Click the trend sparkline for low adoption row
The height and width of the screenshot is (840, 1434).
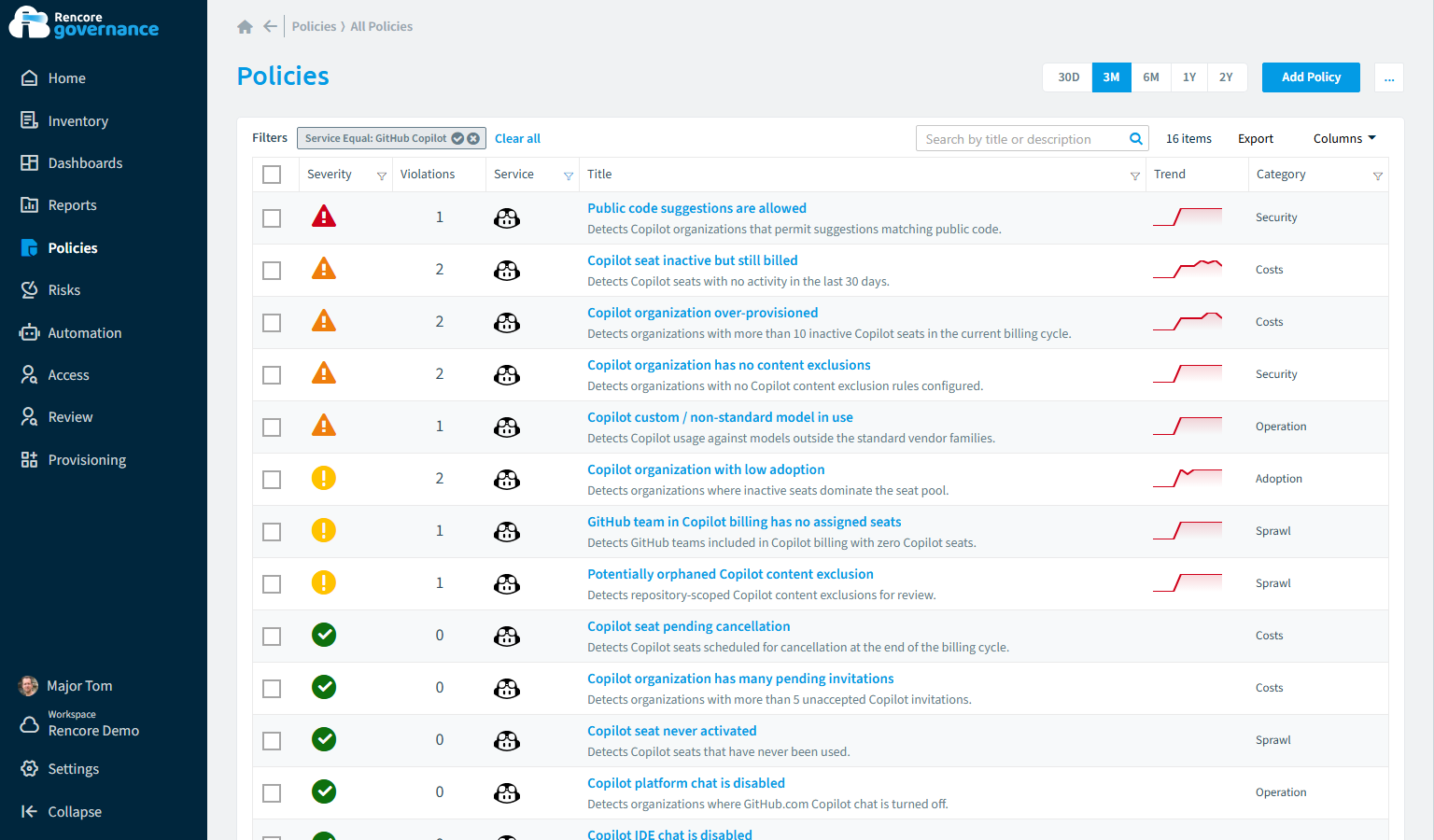[x=1188, y=478]
